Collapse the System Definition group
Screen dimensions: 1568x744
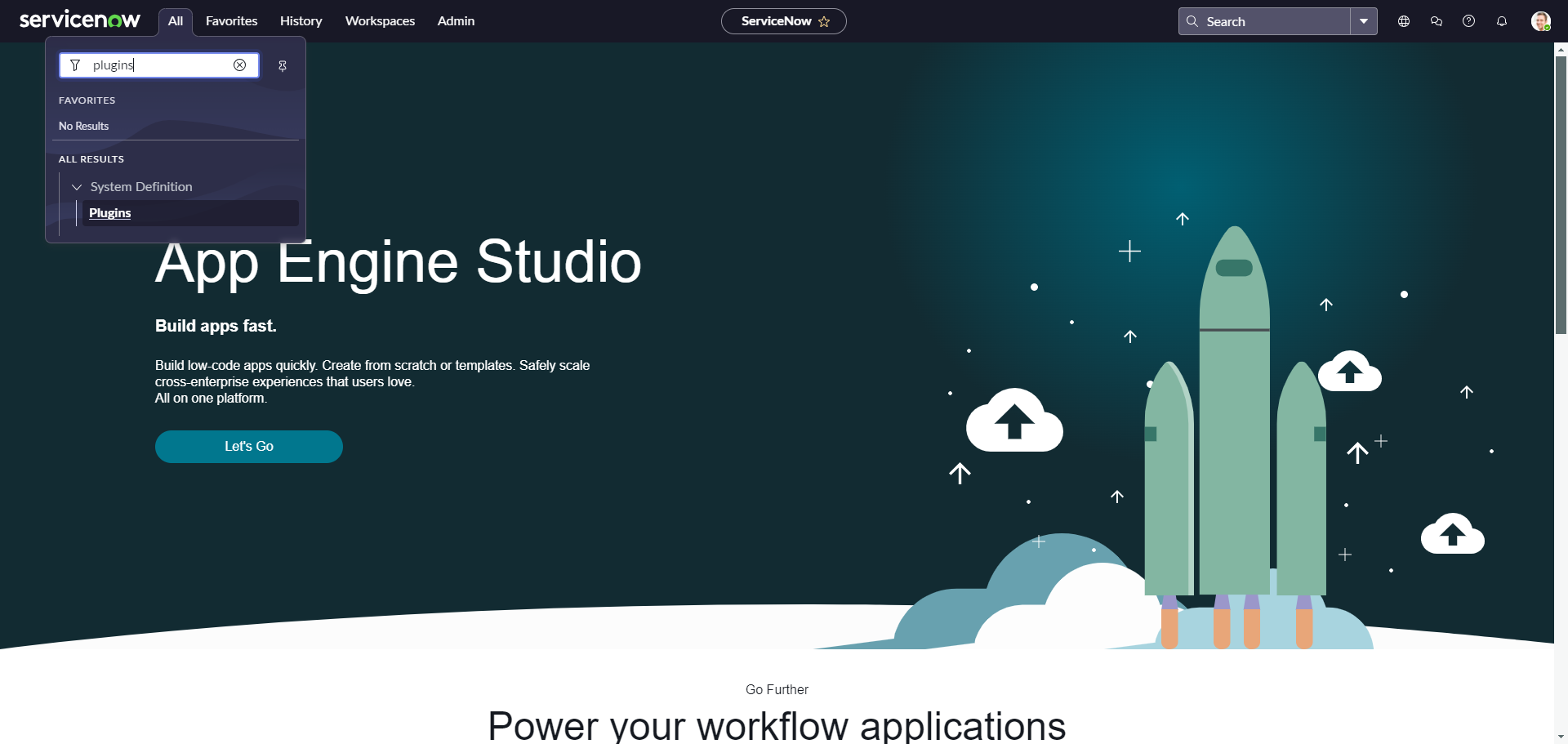point(77,187)
